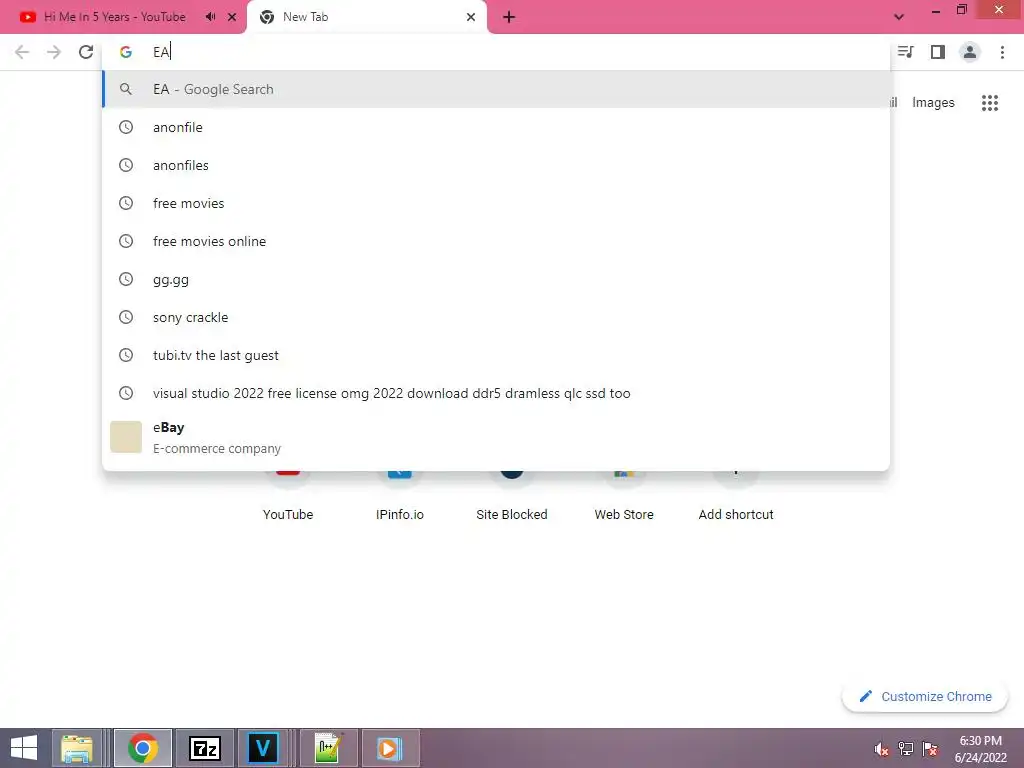Click the Chrome taskbar icon

pos(143,748)
